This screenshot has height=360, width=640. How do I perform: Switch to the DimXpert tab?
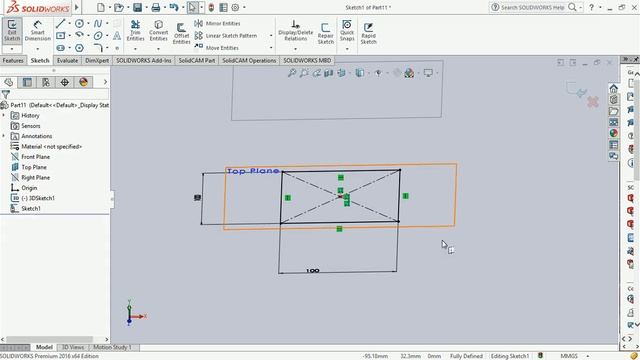pyautogui.click(x=97, y=60)
